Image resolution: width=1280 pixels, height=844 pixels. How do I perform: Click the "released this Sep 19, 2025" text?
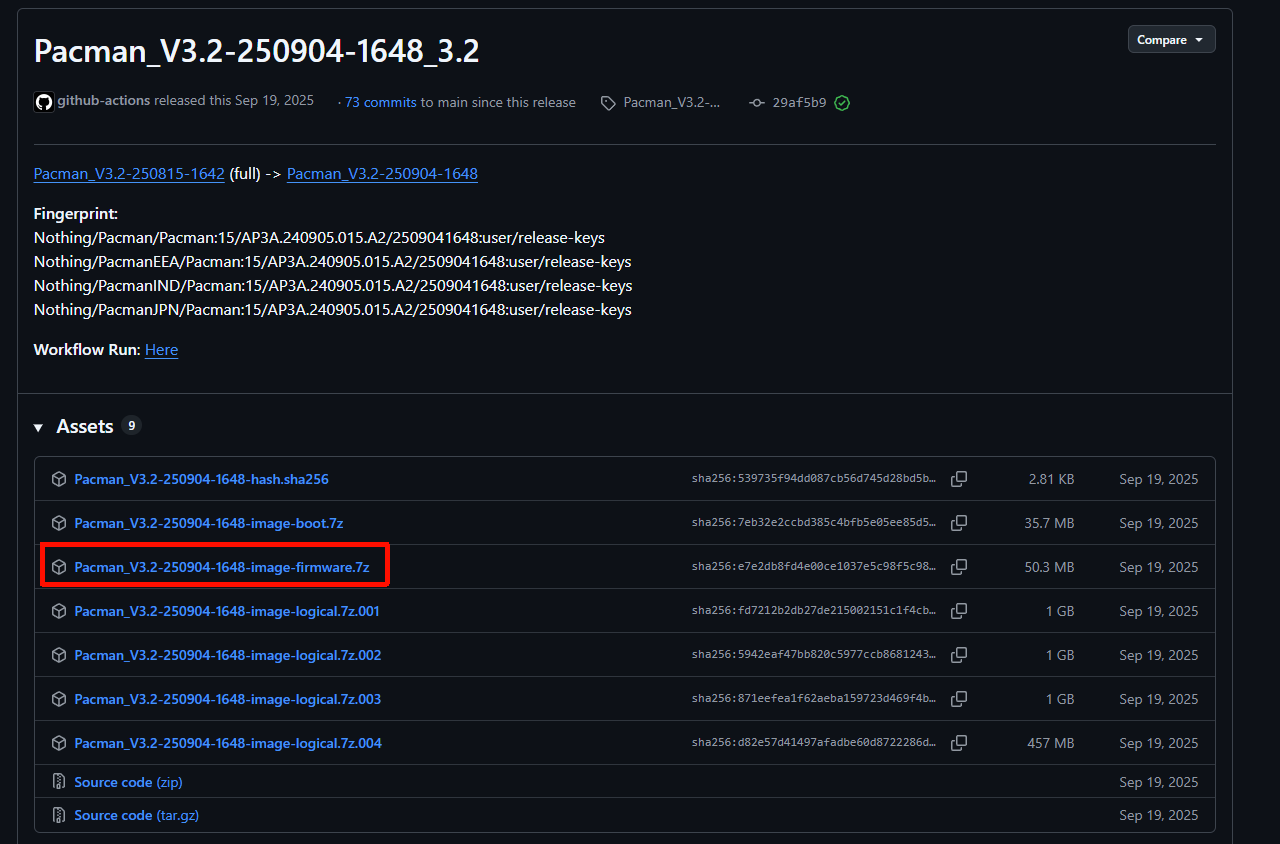(x=235, y=101)
